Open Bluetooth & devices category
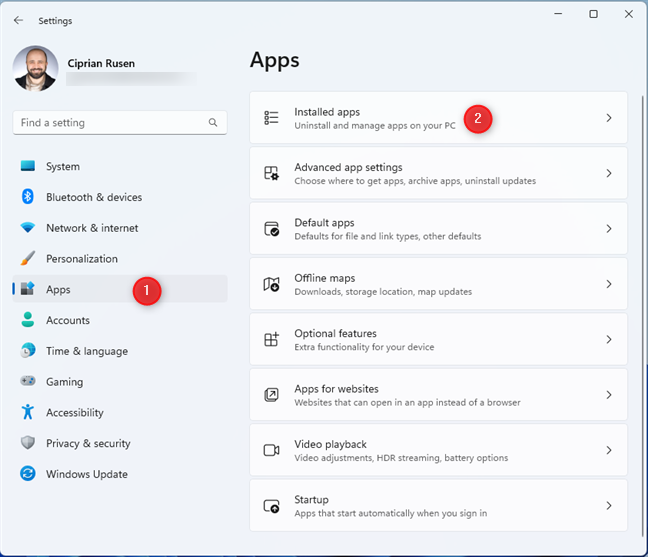This screenshot has width=648, height=557. point(120,197)
